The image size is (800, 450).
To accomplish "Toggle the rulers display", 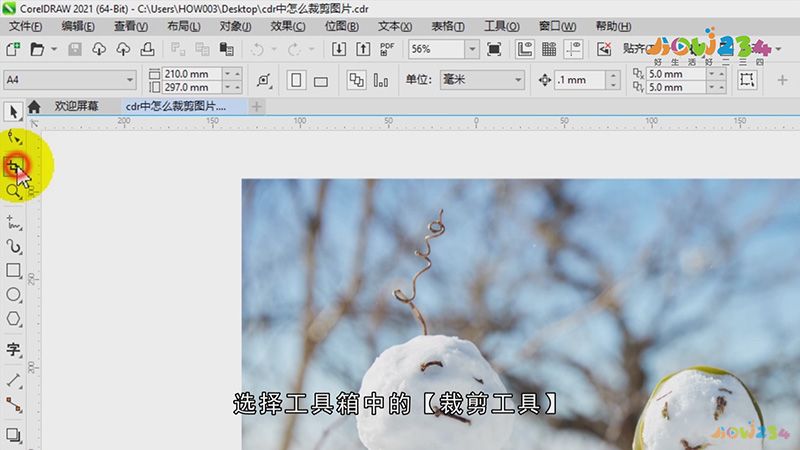I will 524,49.
